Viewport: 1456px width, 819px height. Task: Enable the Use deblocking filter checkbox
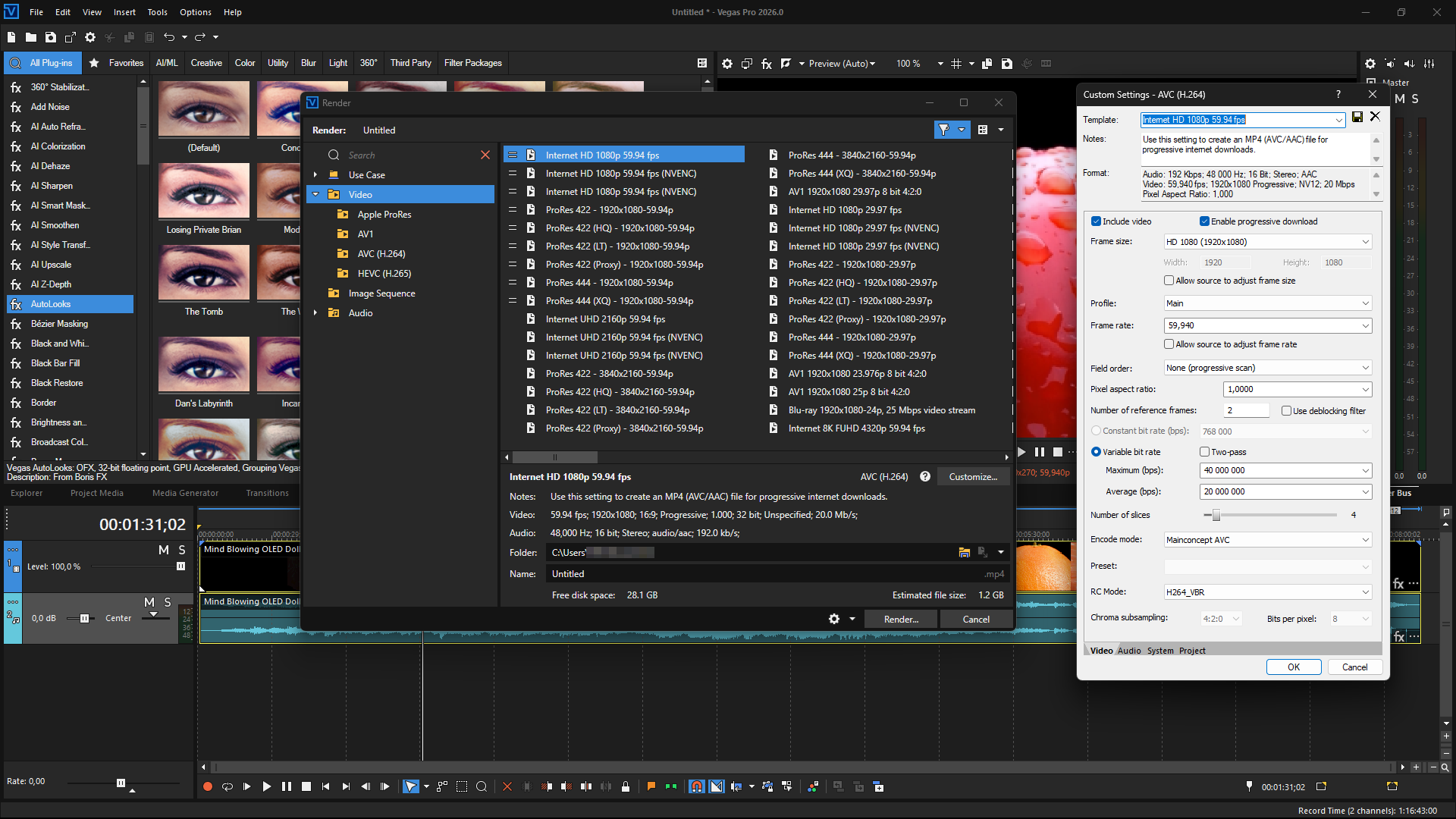point(1286,411)
